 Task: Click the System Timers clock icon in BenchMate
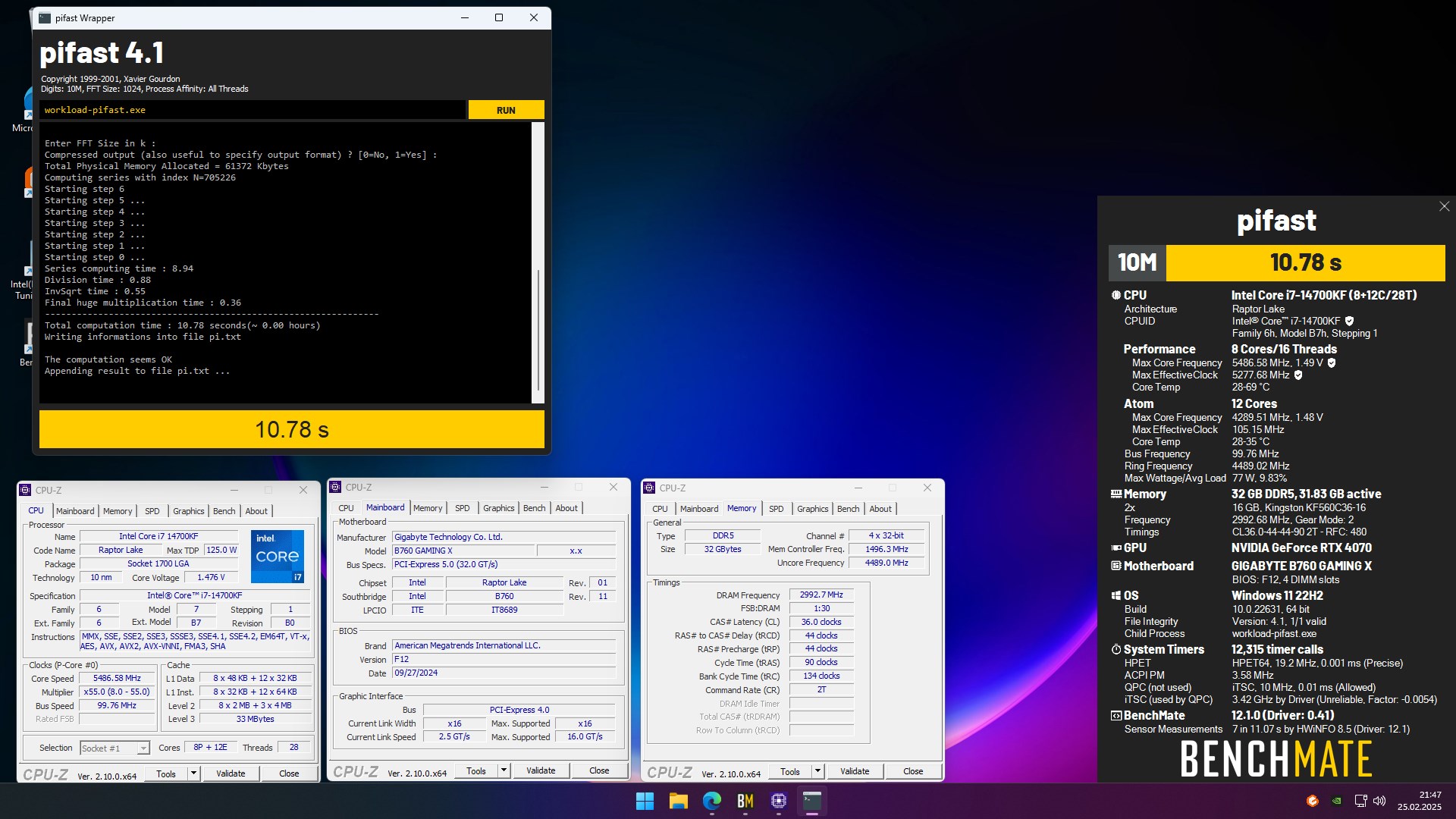[x=1116, y=649]
